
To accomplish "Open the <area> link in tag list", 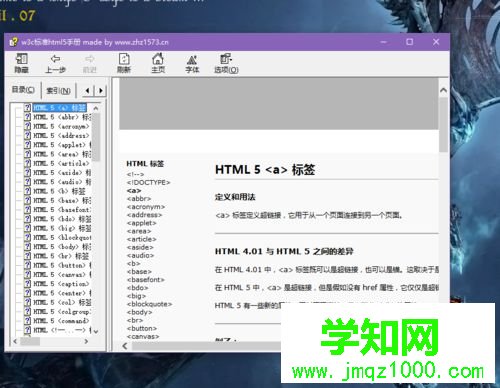I will pos(139,231).
